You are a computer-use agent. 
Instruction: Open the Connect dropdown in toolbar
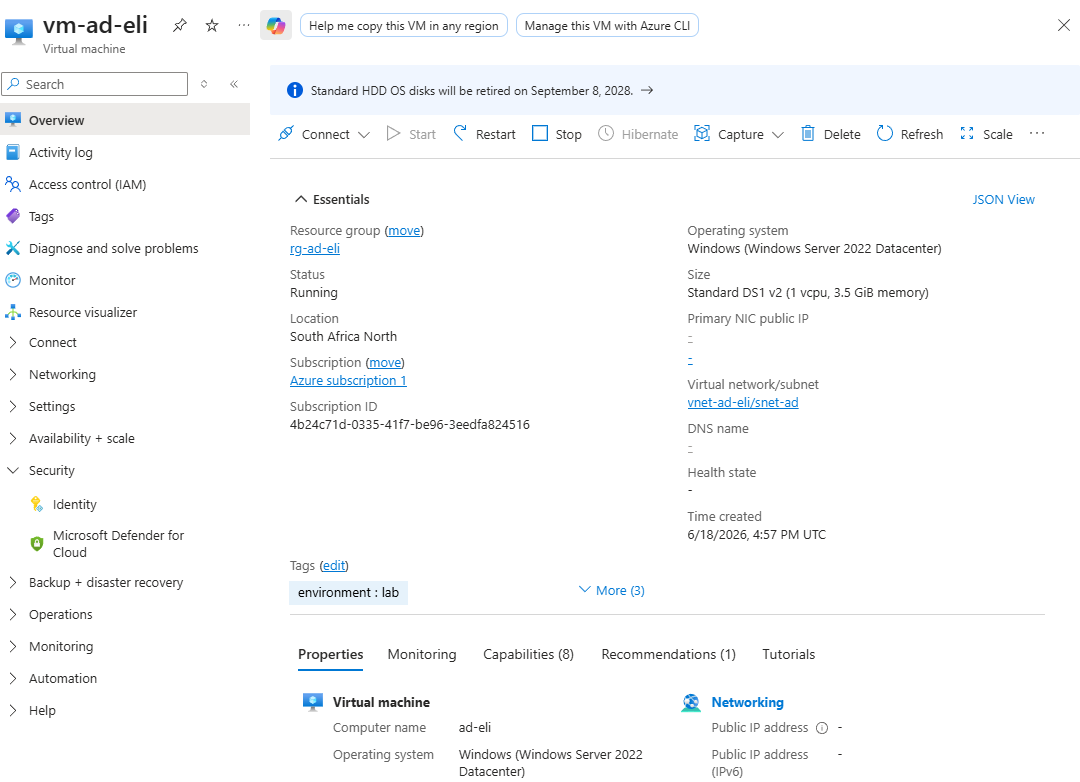(x=324, y=134)
